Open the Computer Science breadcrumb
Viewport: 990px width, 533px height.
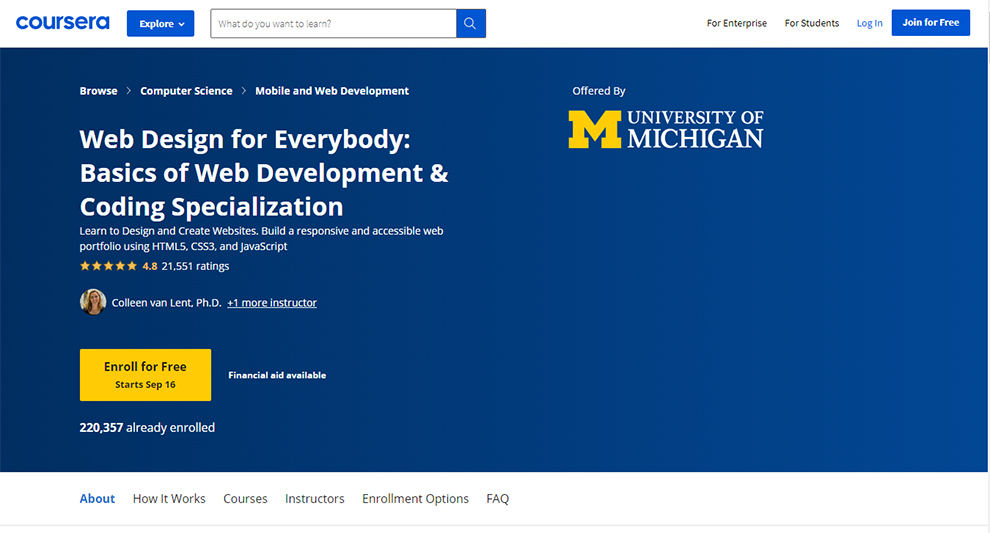pyautogui.click(x=186, y=91)
